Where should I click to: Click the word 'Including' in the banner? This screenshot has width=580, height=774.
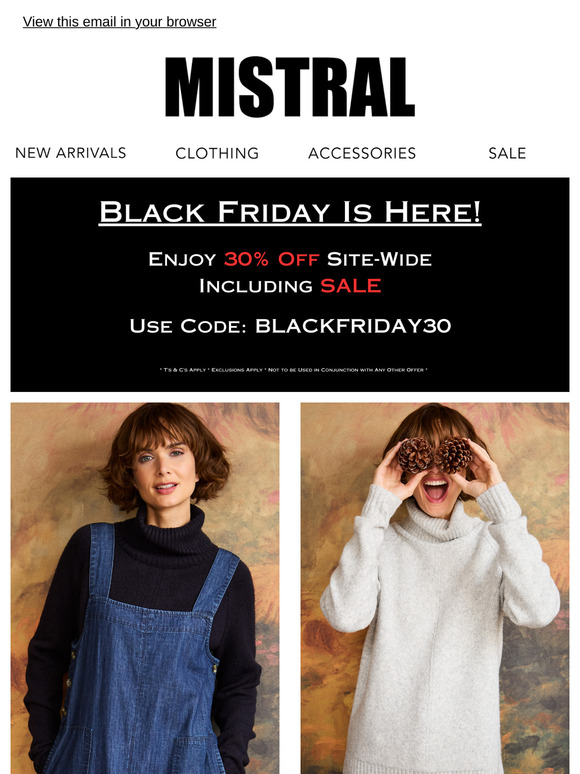[256, 286]
